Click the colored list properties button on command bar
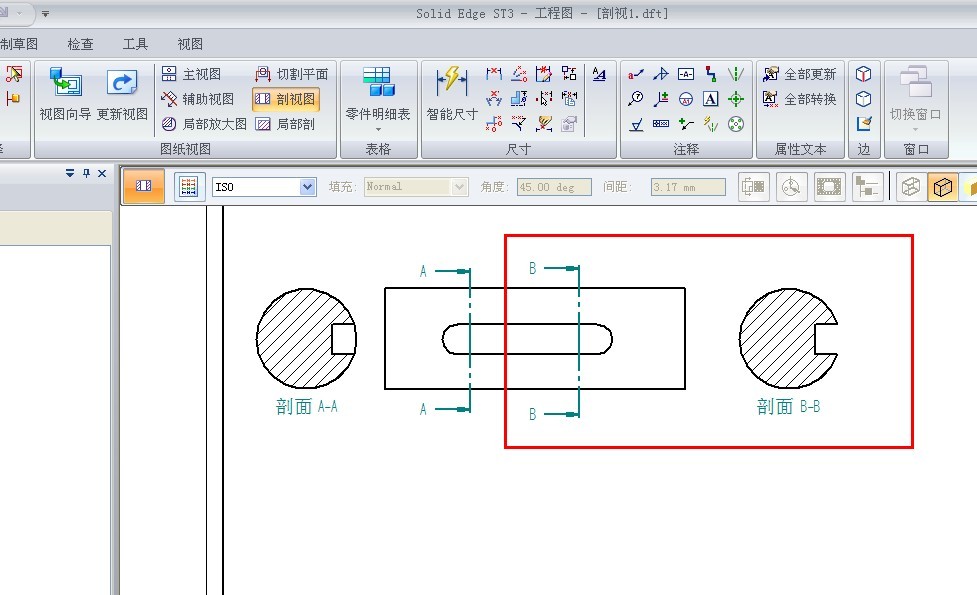Screen dimensions: 977x595 (189, 186)
